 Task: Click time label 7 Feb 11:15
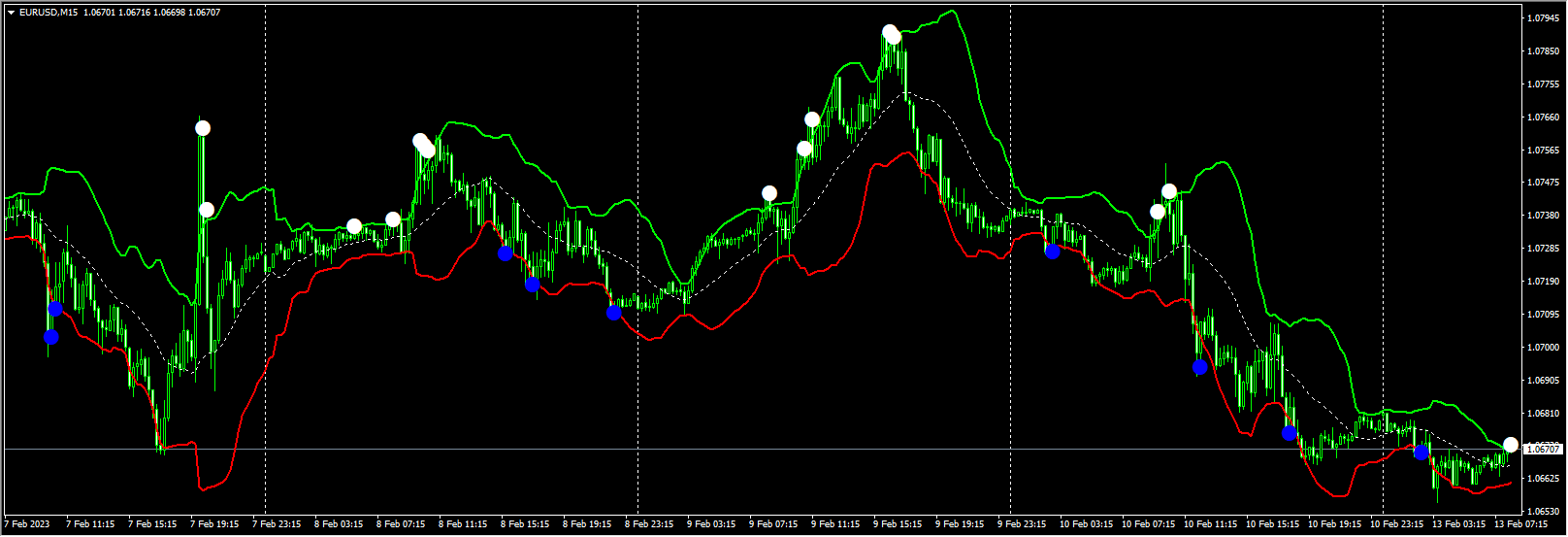pyautogui.click(x=90, y=524)
